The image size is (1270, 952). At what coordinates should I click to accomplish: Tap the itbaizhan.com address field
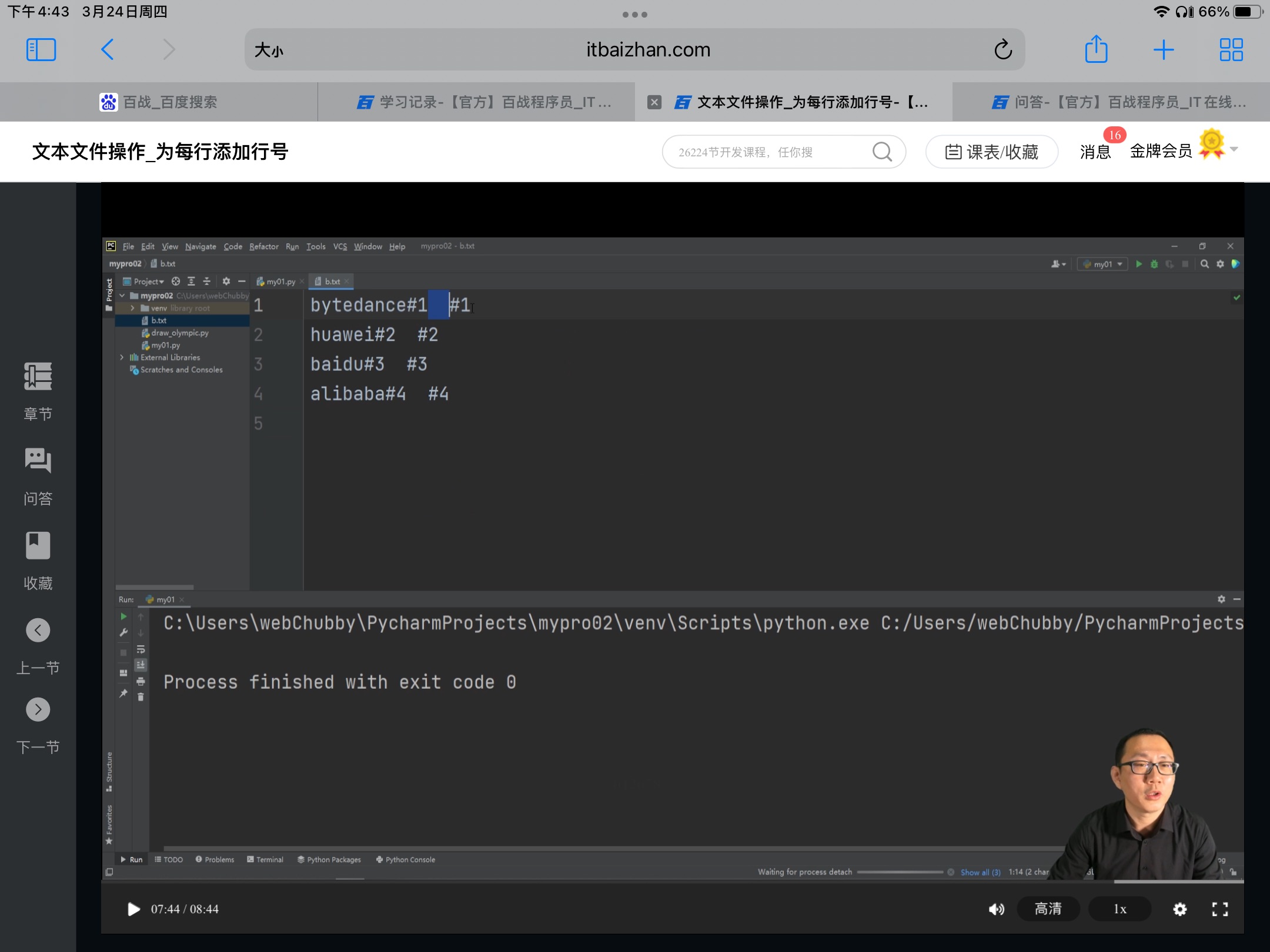click(635, 49)
